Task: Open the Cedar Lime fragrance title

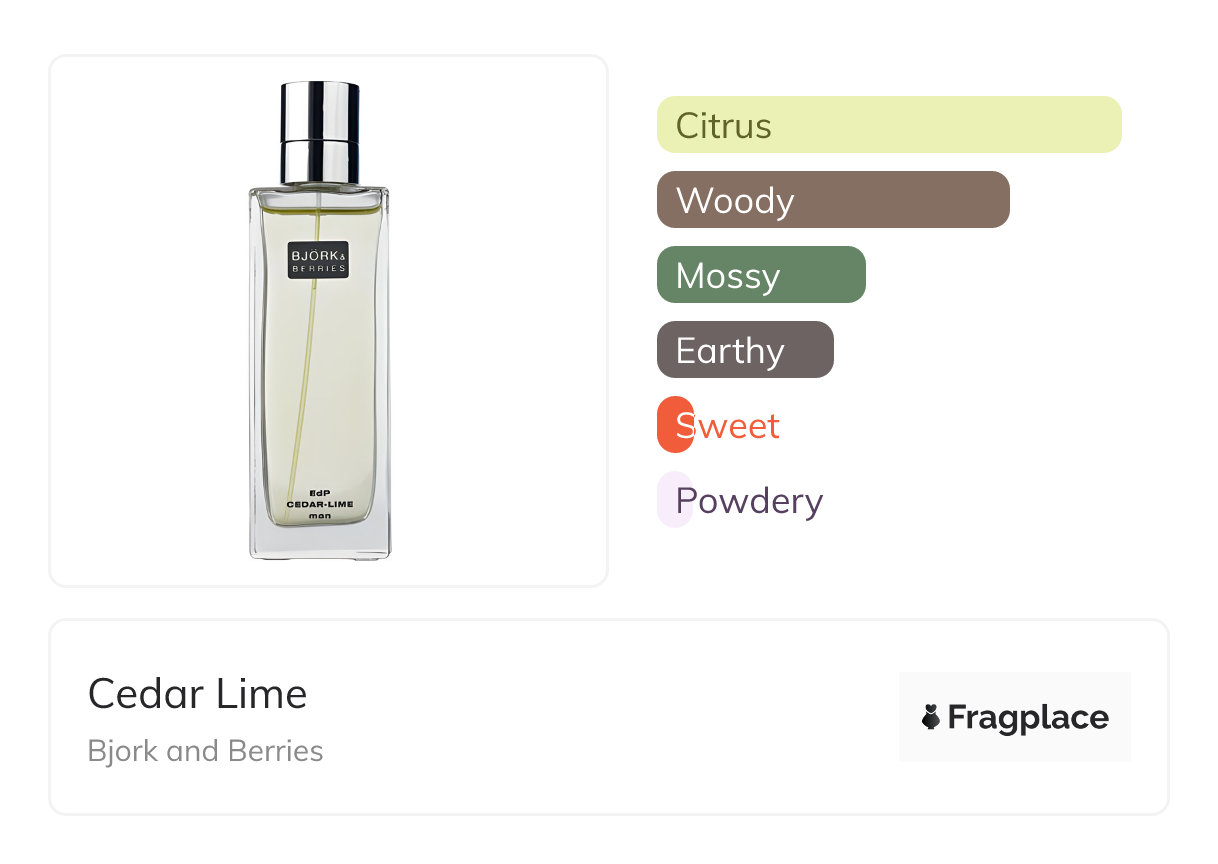Action: (197, 693)
